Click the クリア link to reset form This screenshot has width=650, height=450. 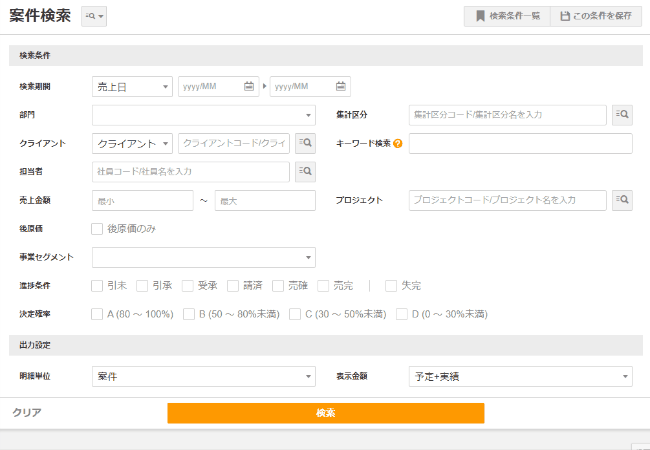[27, 412]
